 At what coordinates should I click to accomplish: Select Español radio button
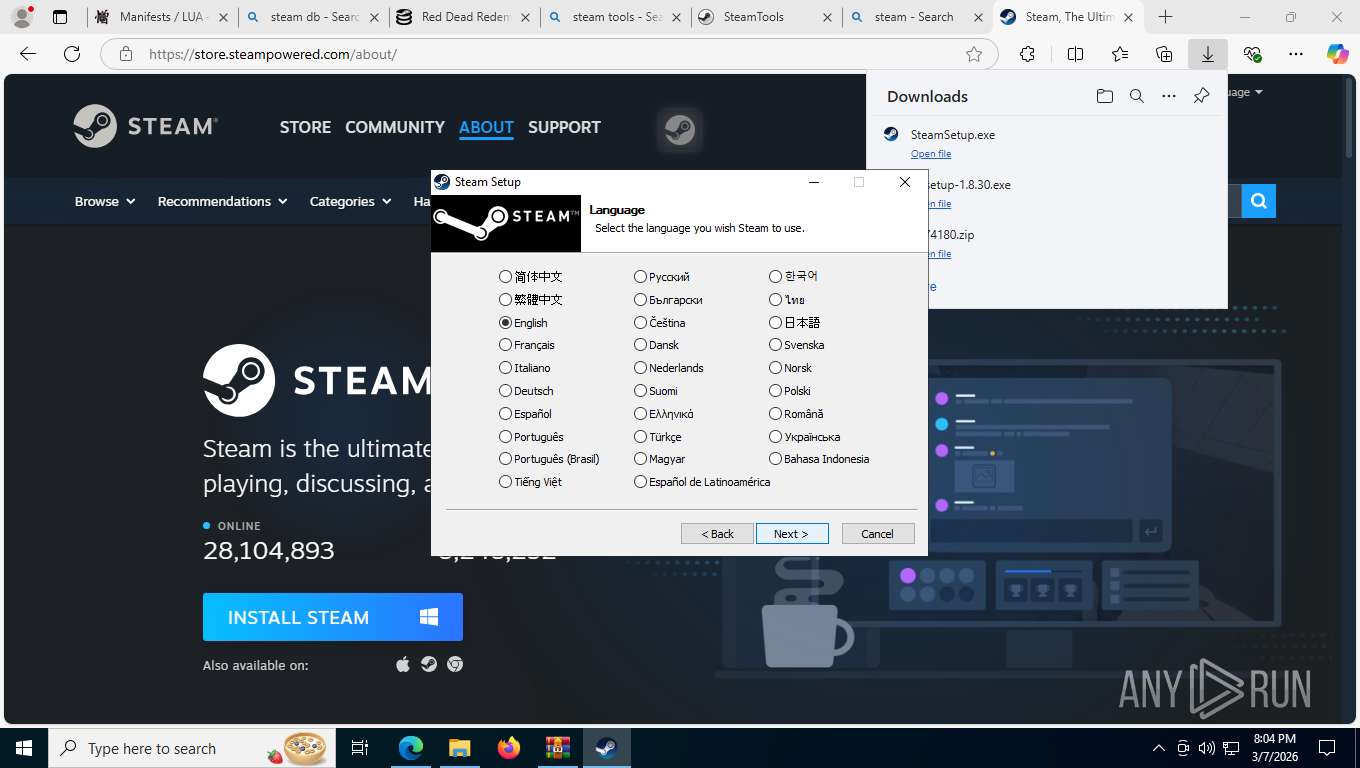pyautogui.click(x=506, y=414)
